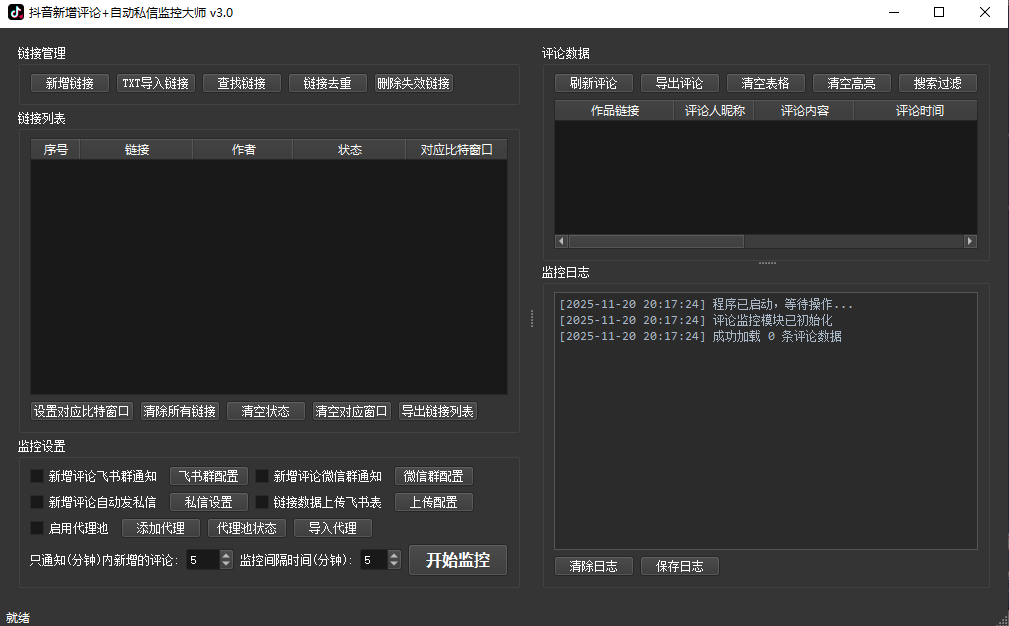
Task: Open 飞书群配置 settings
Action: pos(210,476)
